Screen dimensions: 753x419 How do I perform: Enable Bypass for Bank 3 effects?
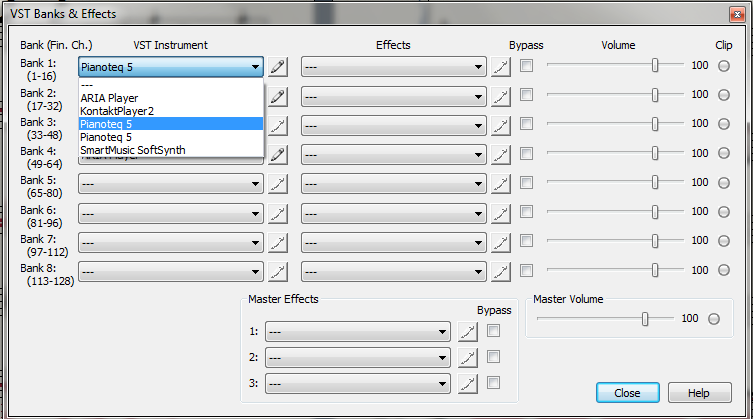pos(526,124)
